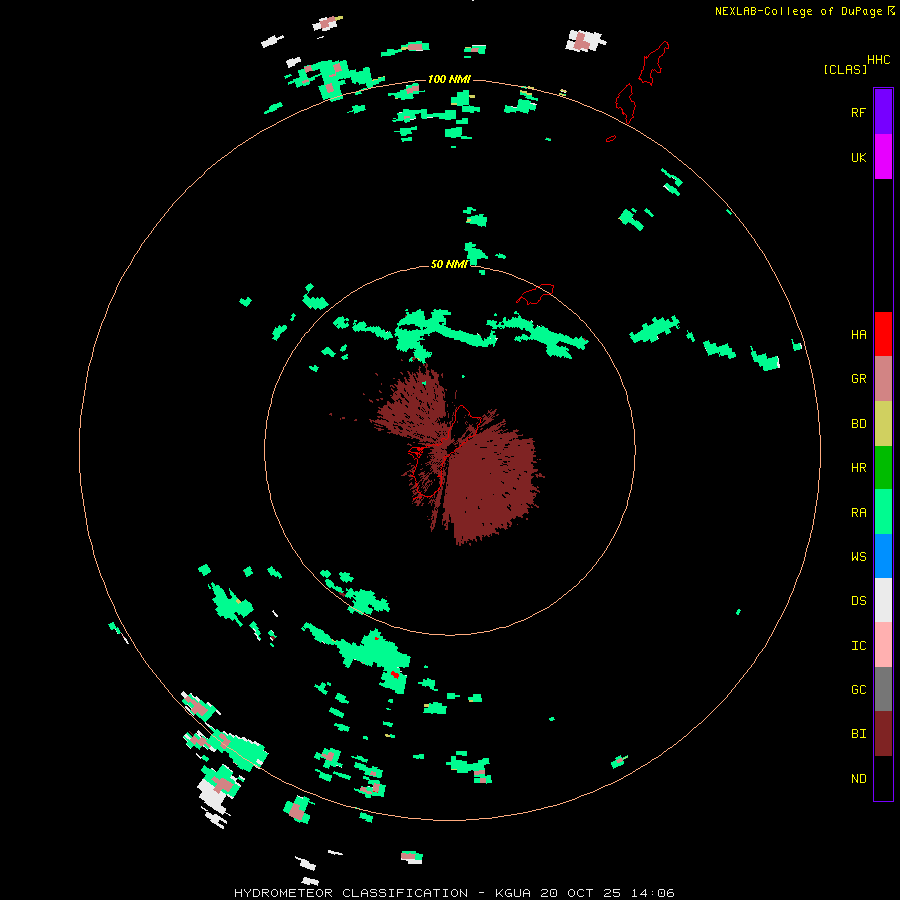Pick the HR dark green swatch
Image resolution: width=900 pixels, height=900 pixels.
pos(883,468)
